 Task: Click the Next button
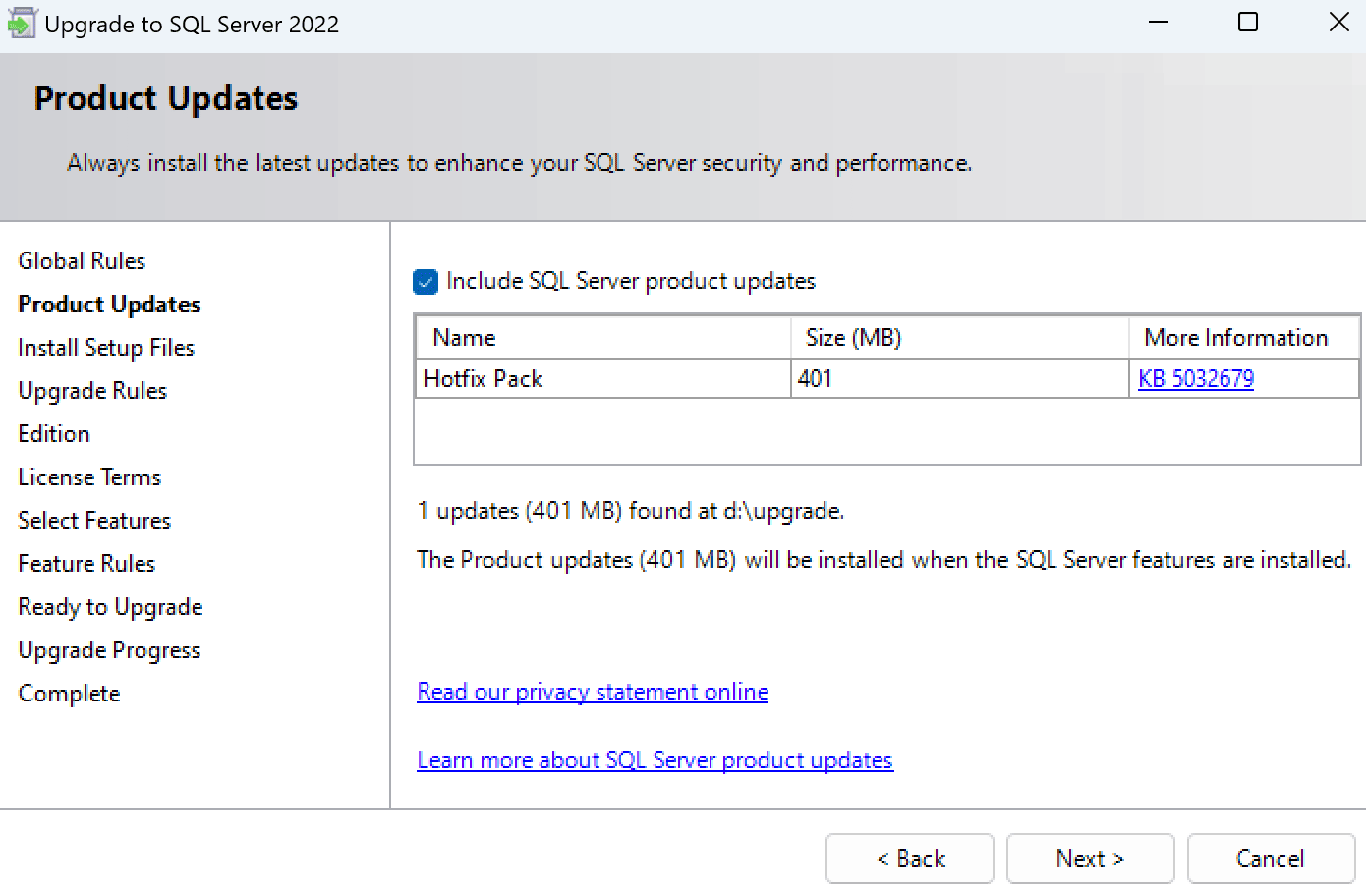tap(1090, 859)
